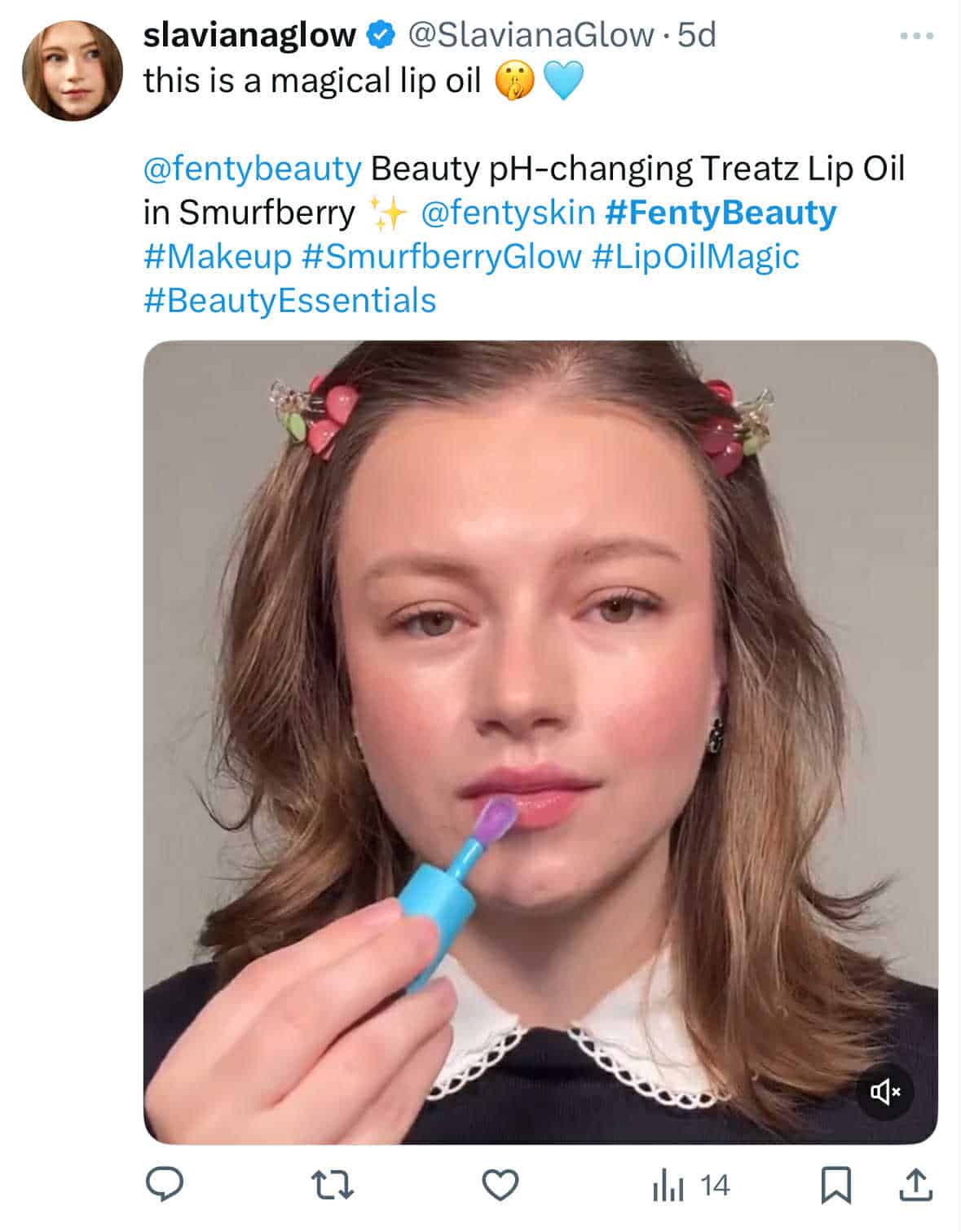961x1232 pixels.
Task: Like the post with heart icon
Action: click(500, 1186)
